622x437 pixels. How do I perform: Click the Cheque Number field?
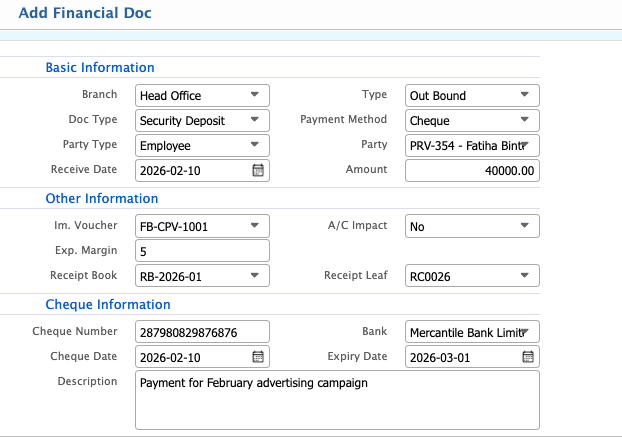[x=202, y=332]
